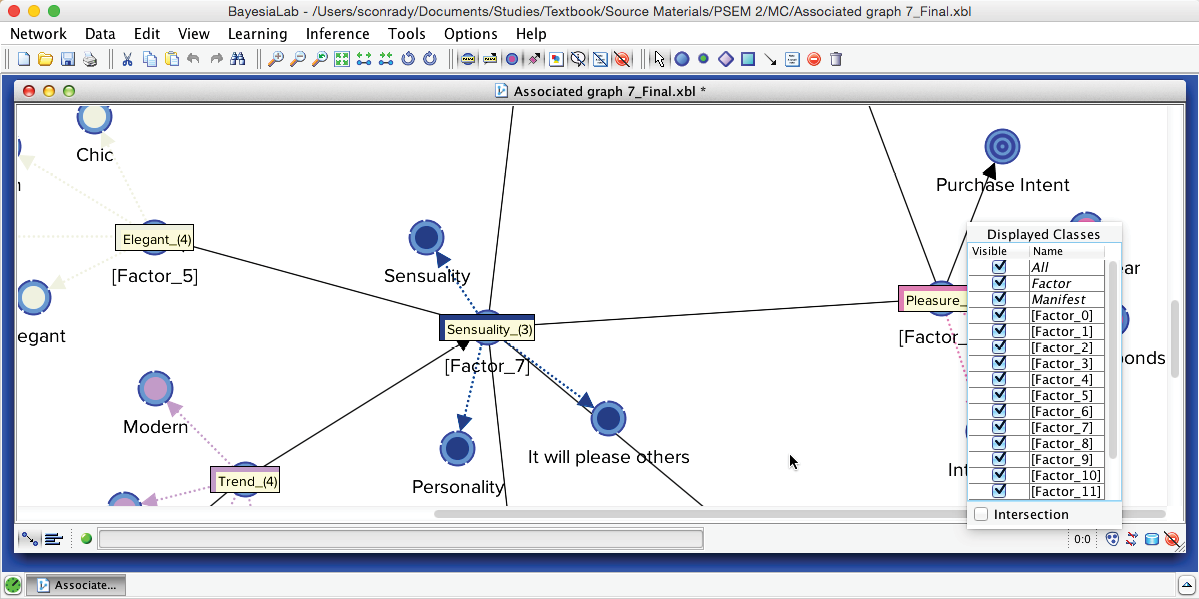Open the Tools menu

coord(406,34)
